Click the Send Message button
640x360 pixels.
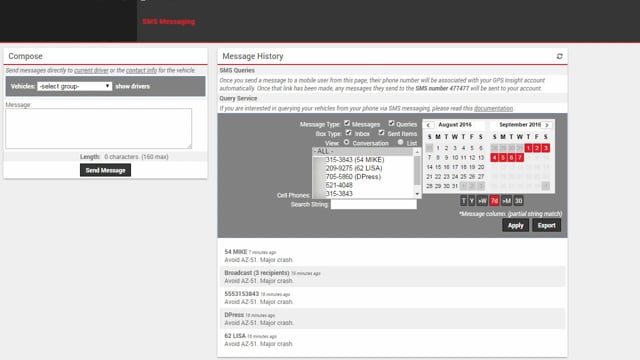point(105,170)
